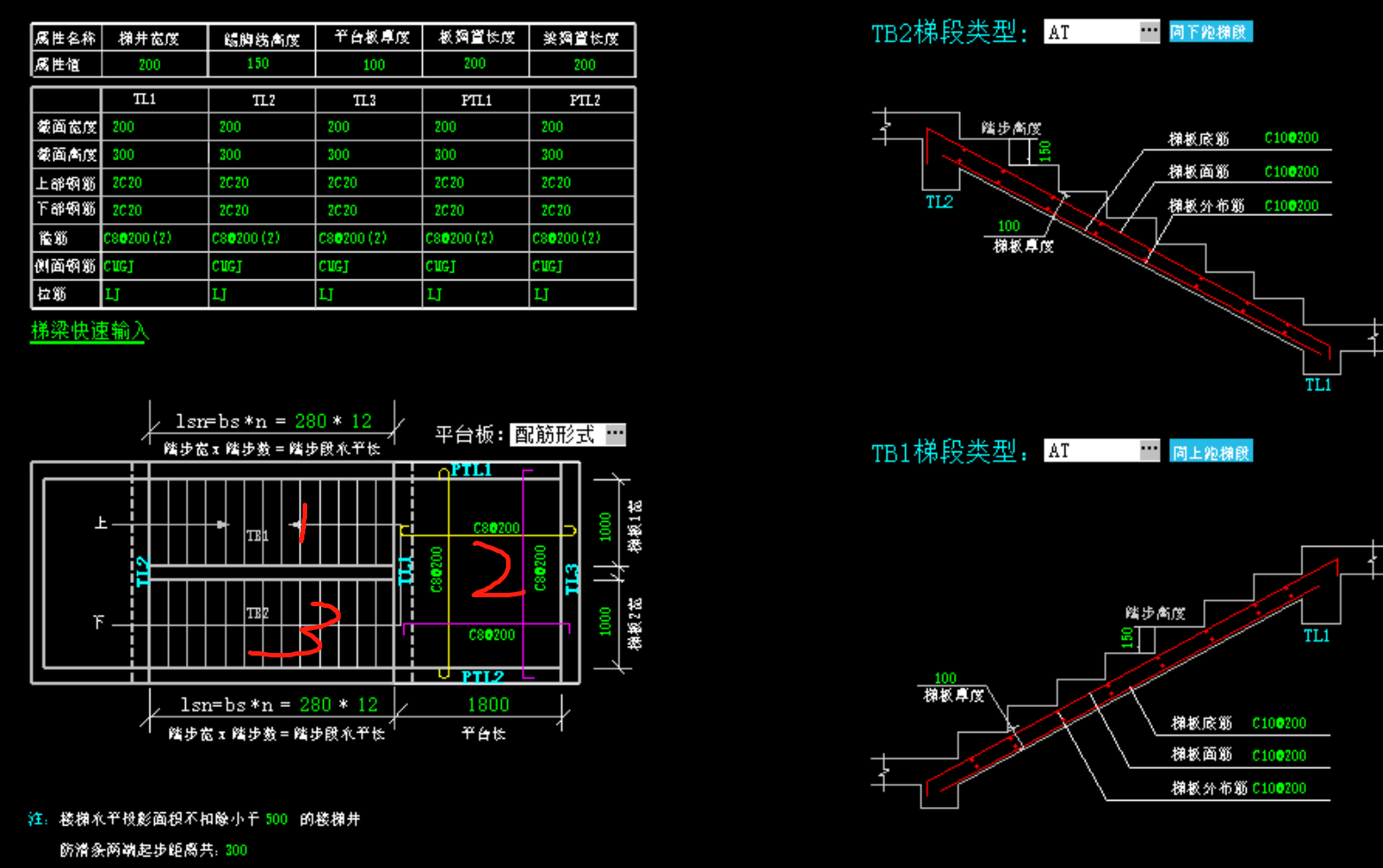Open the TB2梯段类型 ellipsis selector
Image resolution: width=1383 pixels, height=868 pixels.
tap(1149, 31)
